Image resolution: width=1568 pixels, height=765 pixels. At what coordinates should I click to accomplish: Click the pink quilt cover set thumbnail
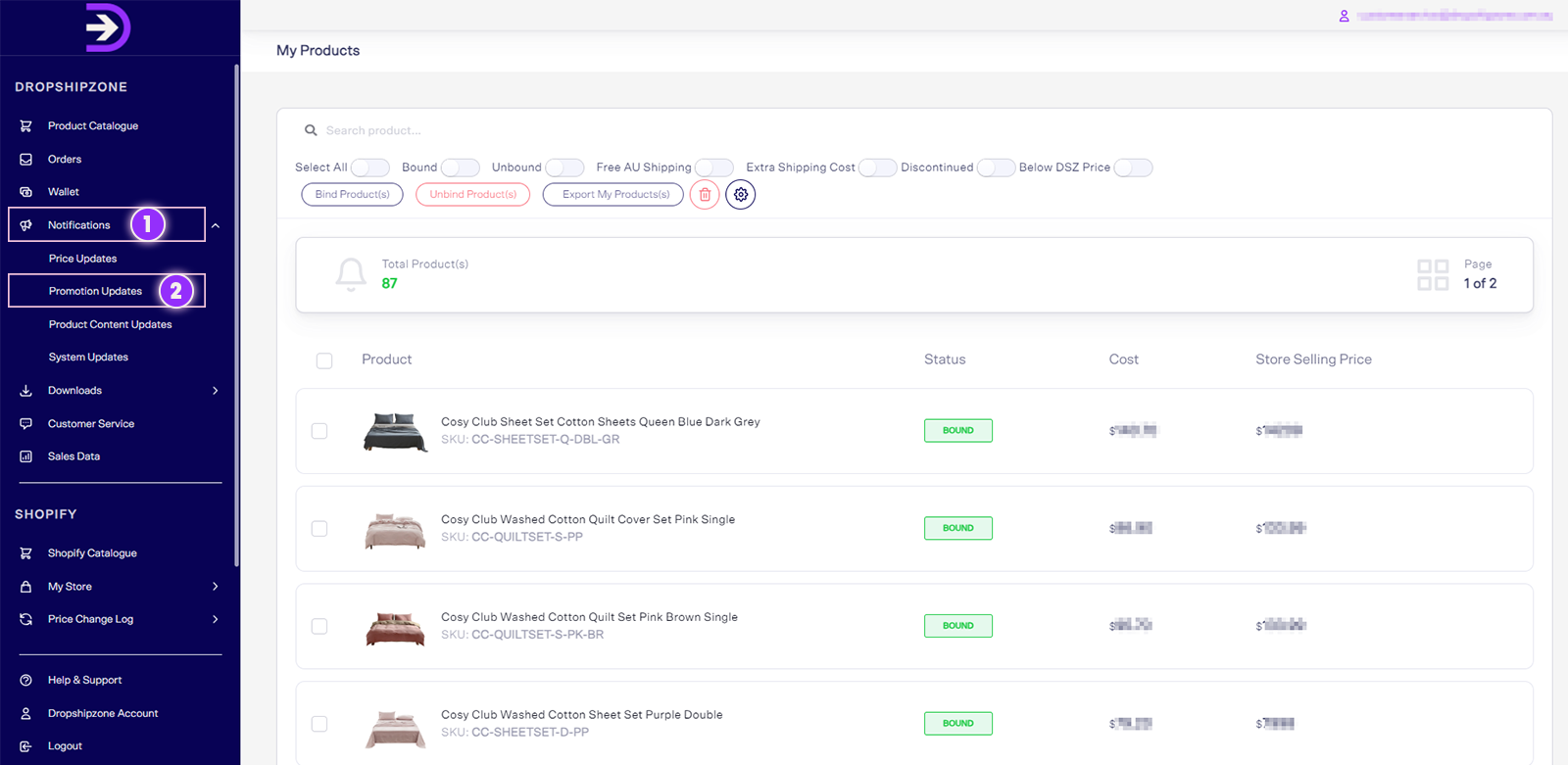(396, 530)
